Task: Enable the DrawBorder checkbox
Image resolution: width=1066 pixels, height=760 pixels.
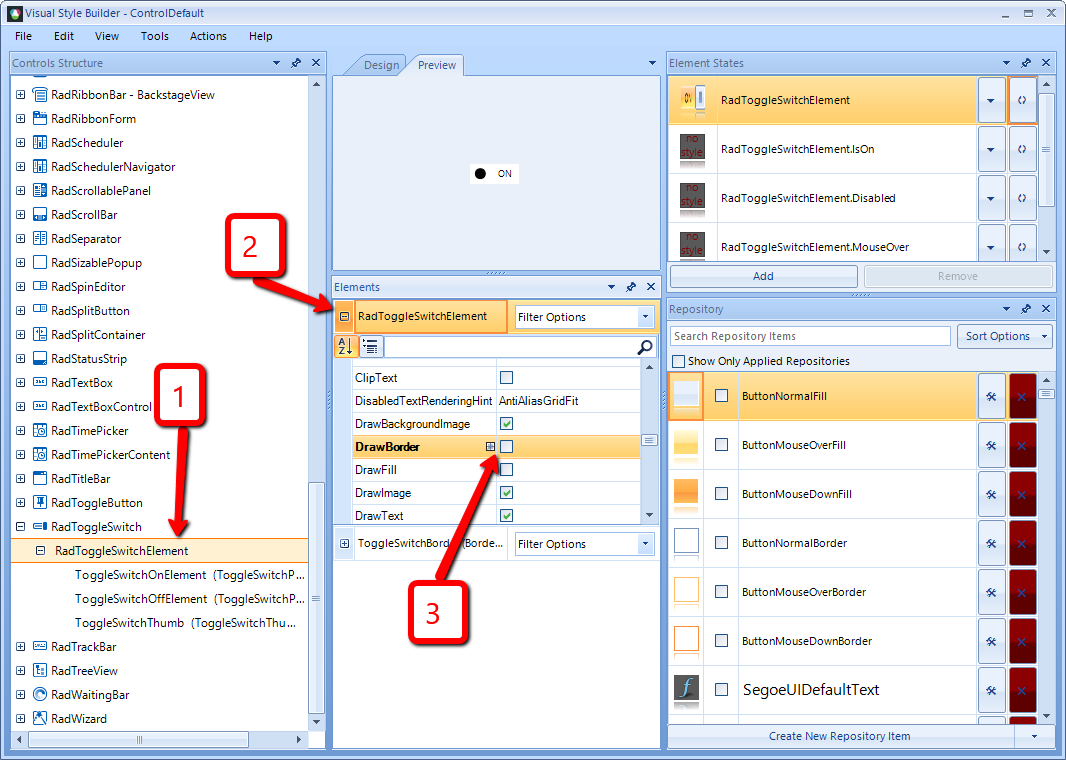Action: point(506,447)
